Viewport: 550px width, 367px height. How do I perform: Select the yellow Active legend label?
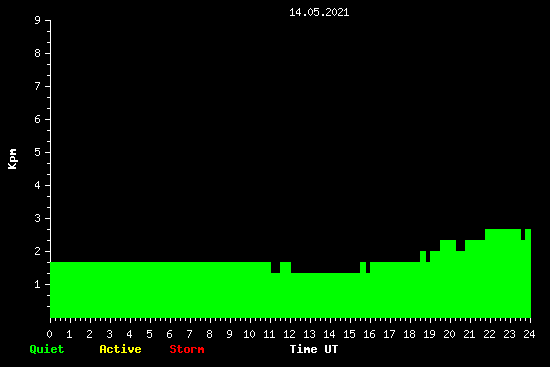120,349
